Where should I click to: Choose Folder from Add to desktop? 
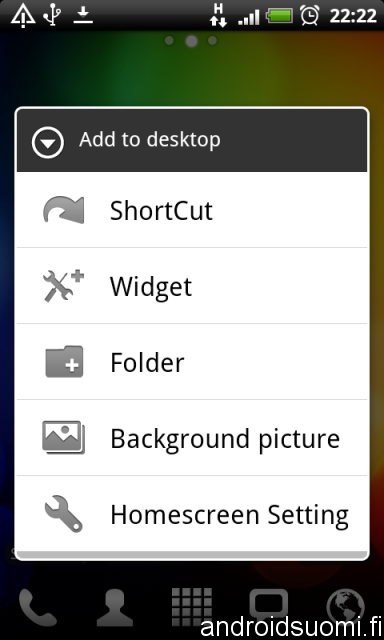click(192, 362)
